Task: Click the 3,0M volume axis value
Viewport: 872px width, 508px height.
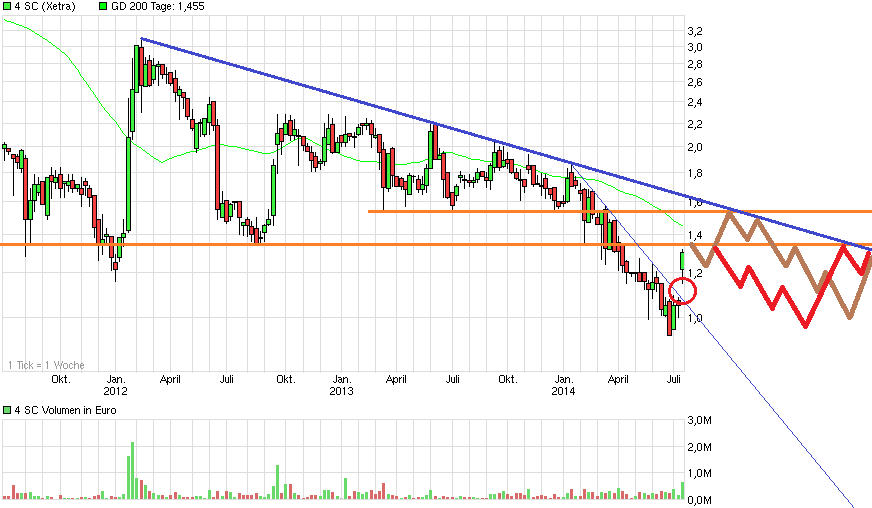Action: click(700, 420)
